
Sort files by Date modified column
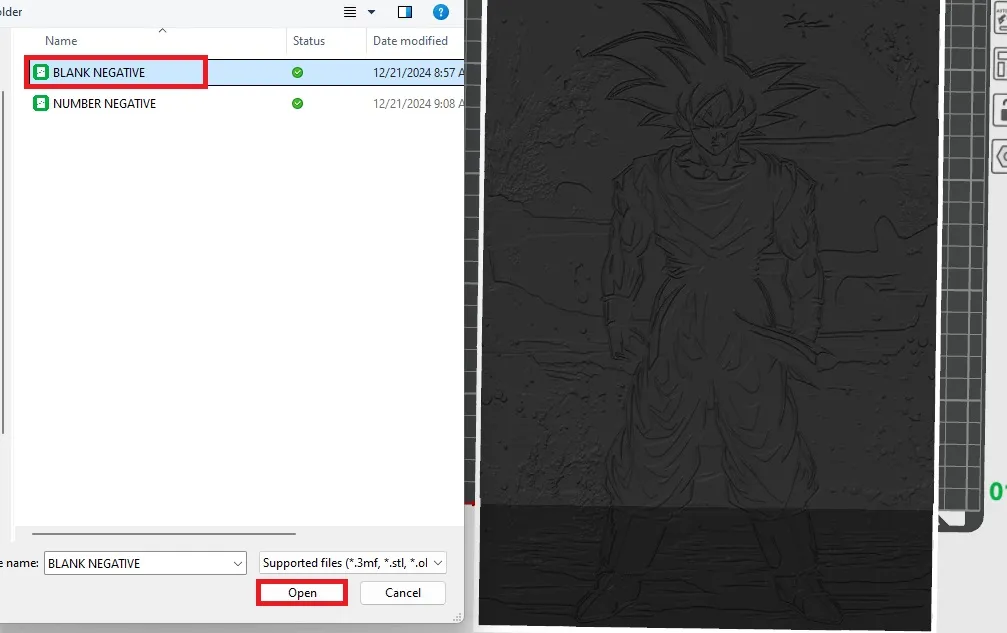click(410, 41)
